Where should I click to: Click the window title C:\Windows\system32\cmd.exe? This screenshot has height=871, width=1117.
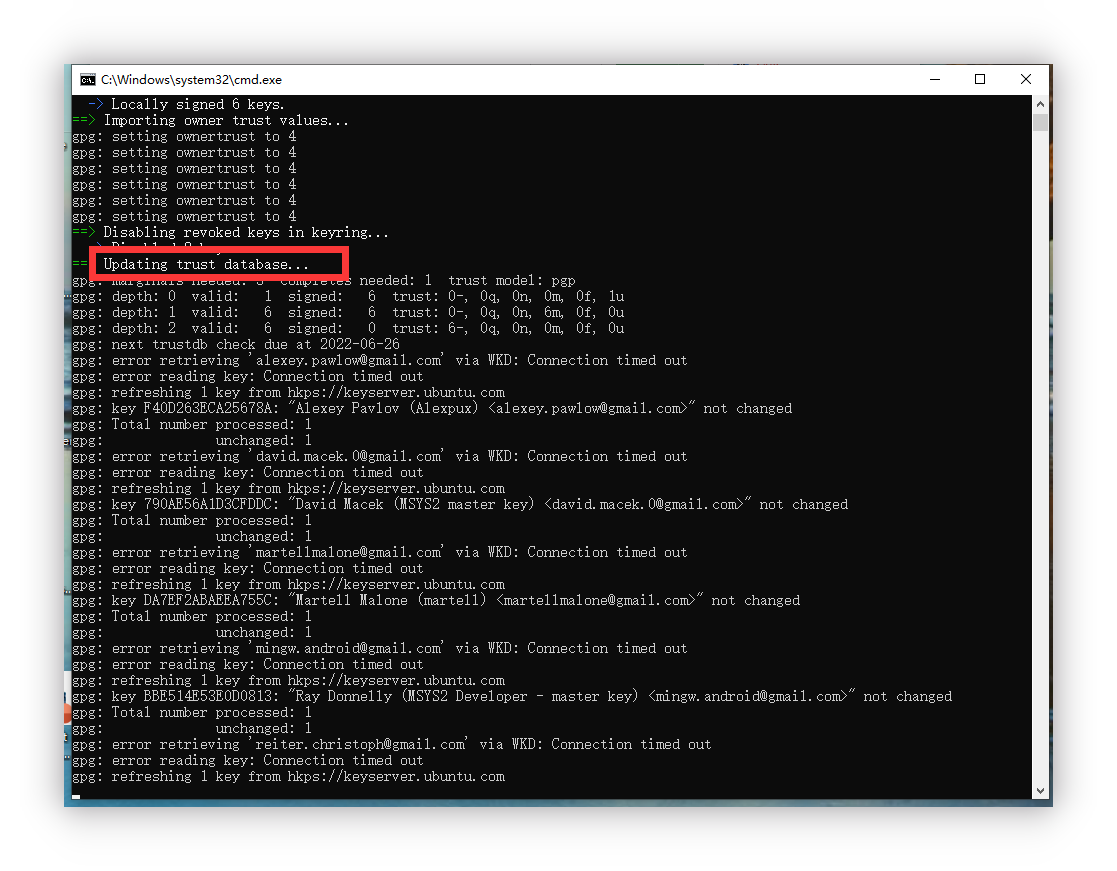pyautogui.click(x=191, y=80)
